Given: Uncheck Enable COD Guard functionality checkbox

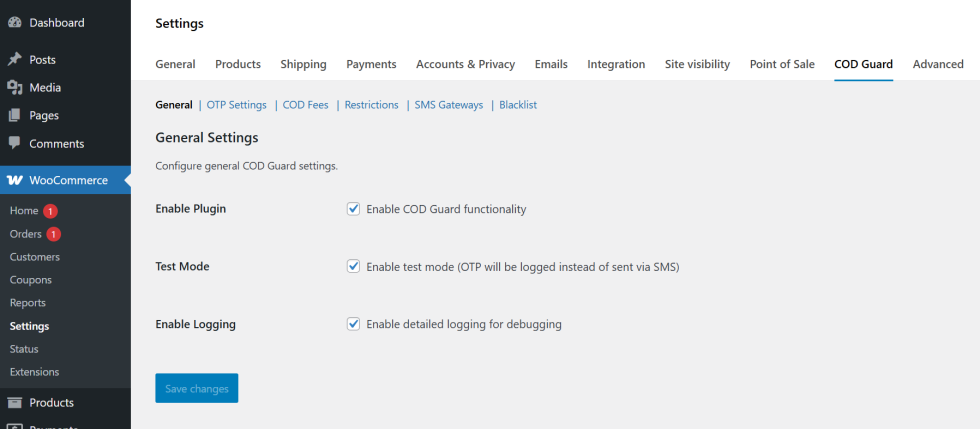Looking at the screenshot, I should coord(353,209).
